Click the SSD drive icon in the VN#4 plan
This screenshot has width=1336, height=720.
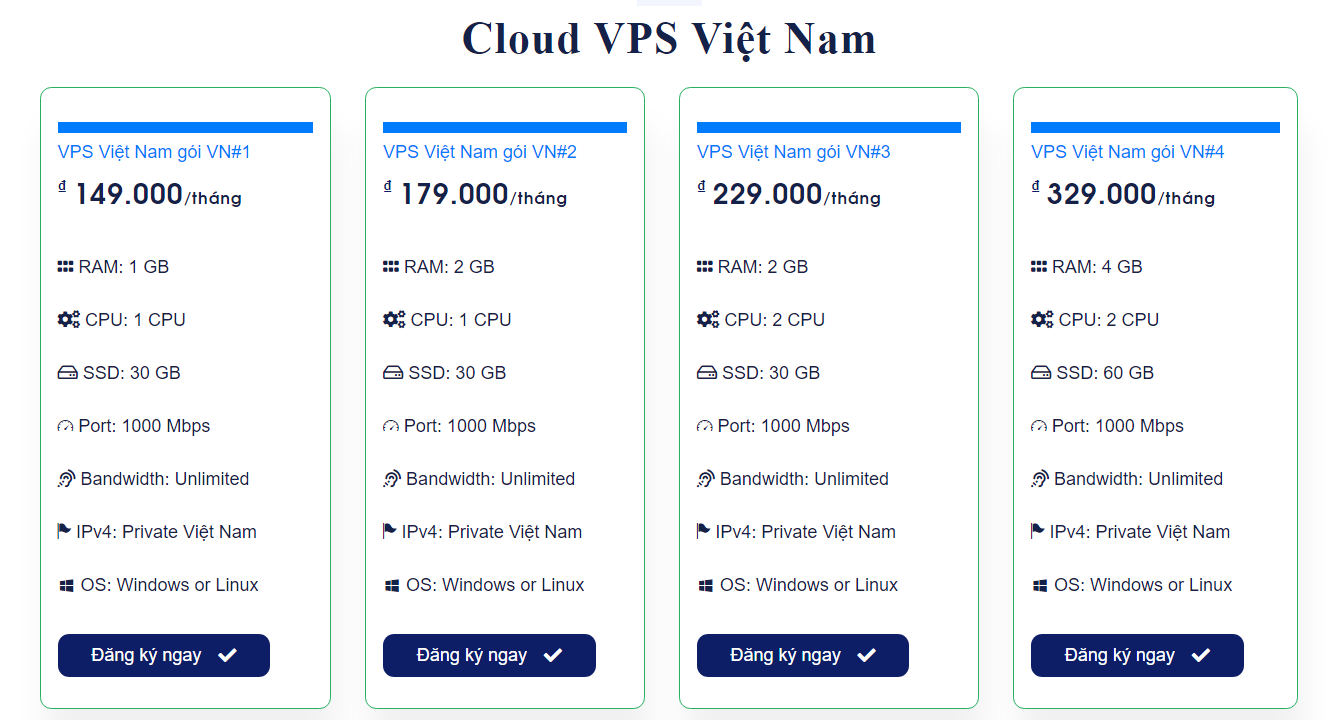(1041, 373)
